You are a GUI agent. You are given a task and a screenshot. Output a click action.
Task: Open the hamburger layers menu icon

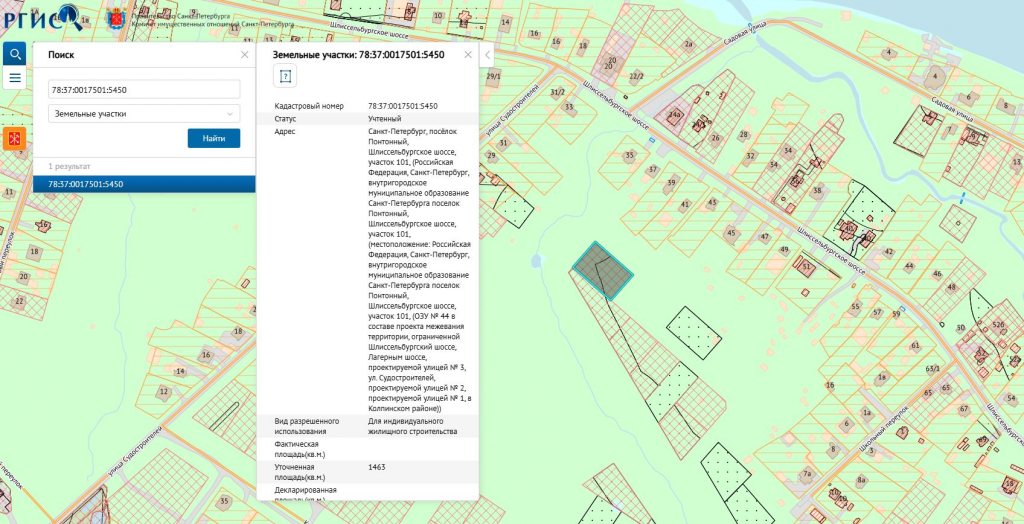coord(15,78)
